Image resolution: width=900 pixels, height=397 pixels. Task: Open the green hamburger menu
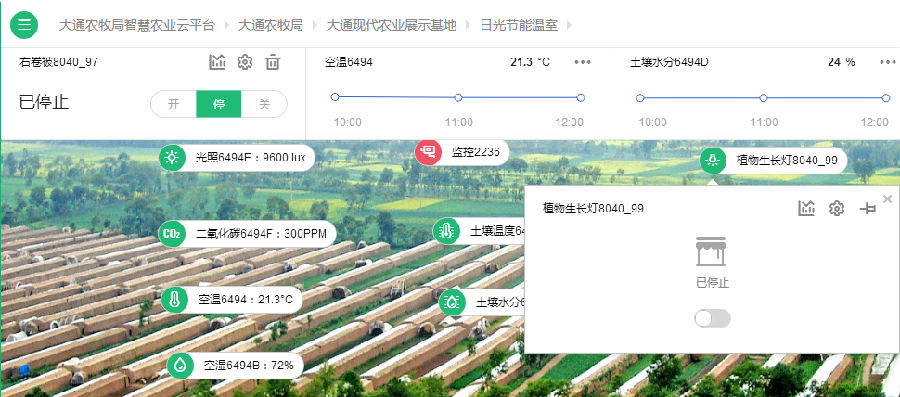coord(24,25)
